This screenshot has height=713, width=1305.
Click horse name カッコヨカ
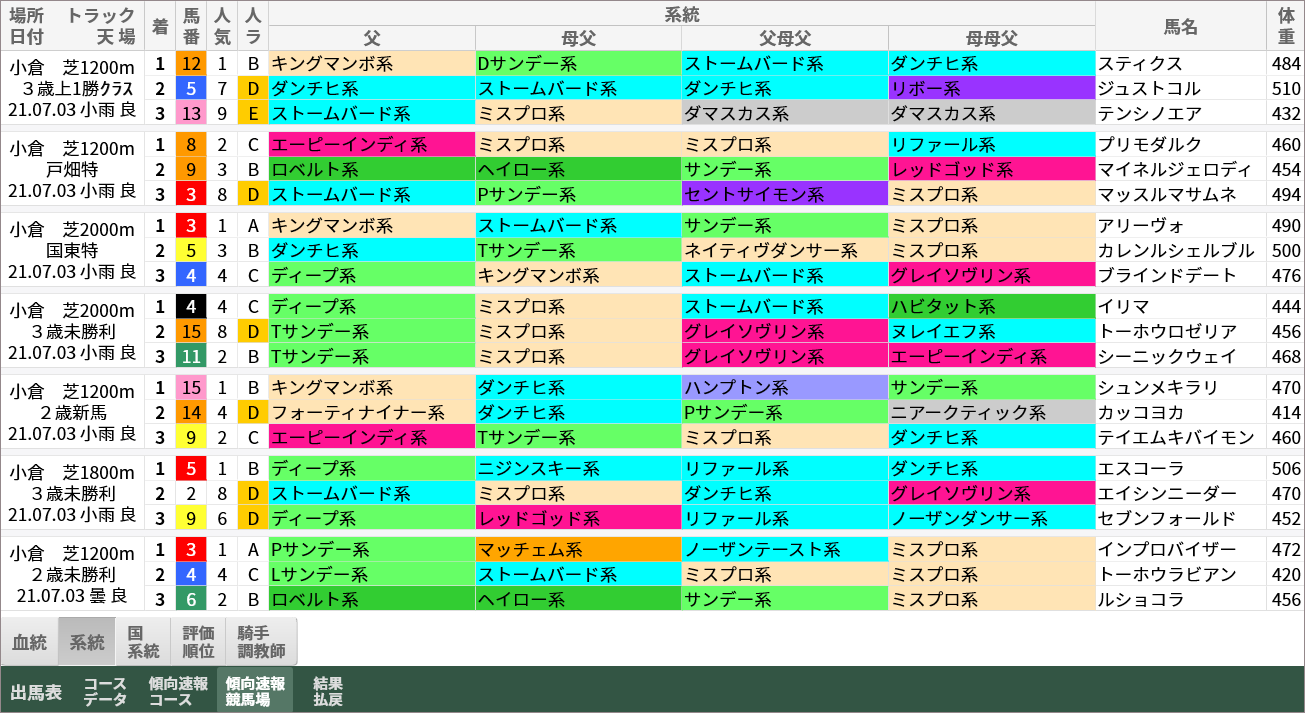(x=1140, y=412)
